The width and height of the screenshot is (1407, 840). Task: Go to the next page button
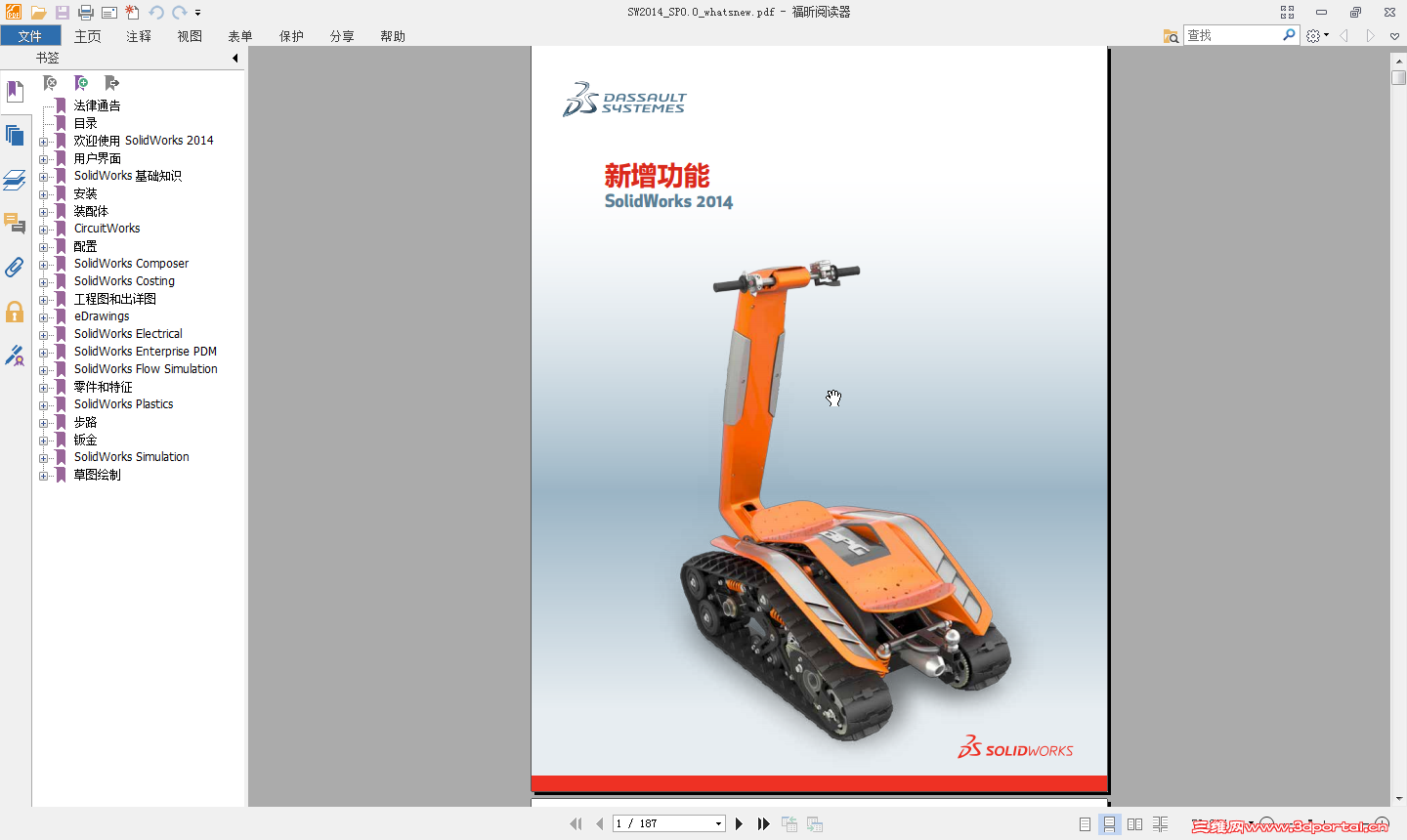[x=739, y=824]
